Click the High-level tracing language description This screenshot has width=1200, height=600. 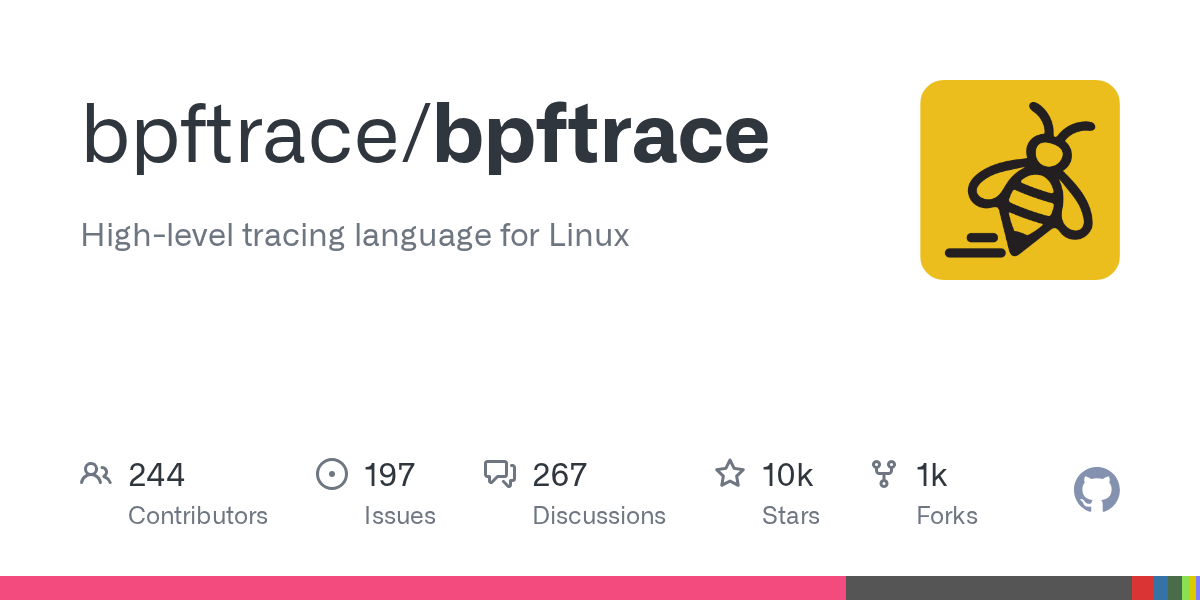coord(355,236)
